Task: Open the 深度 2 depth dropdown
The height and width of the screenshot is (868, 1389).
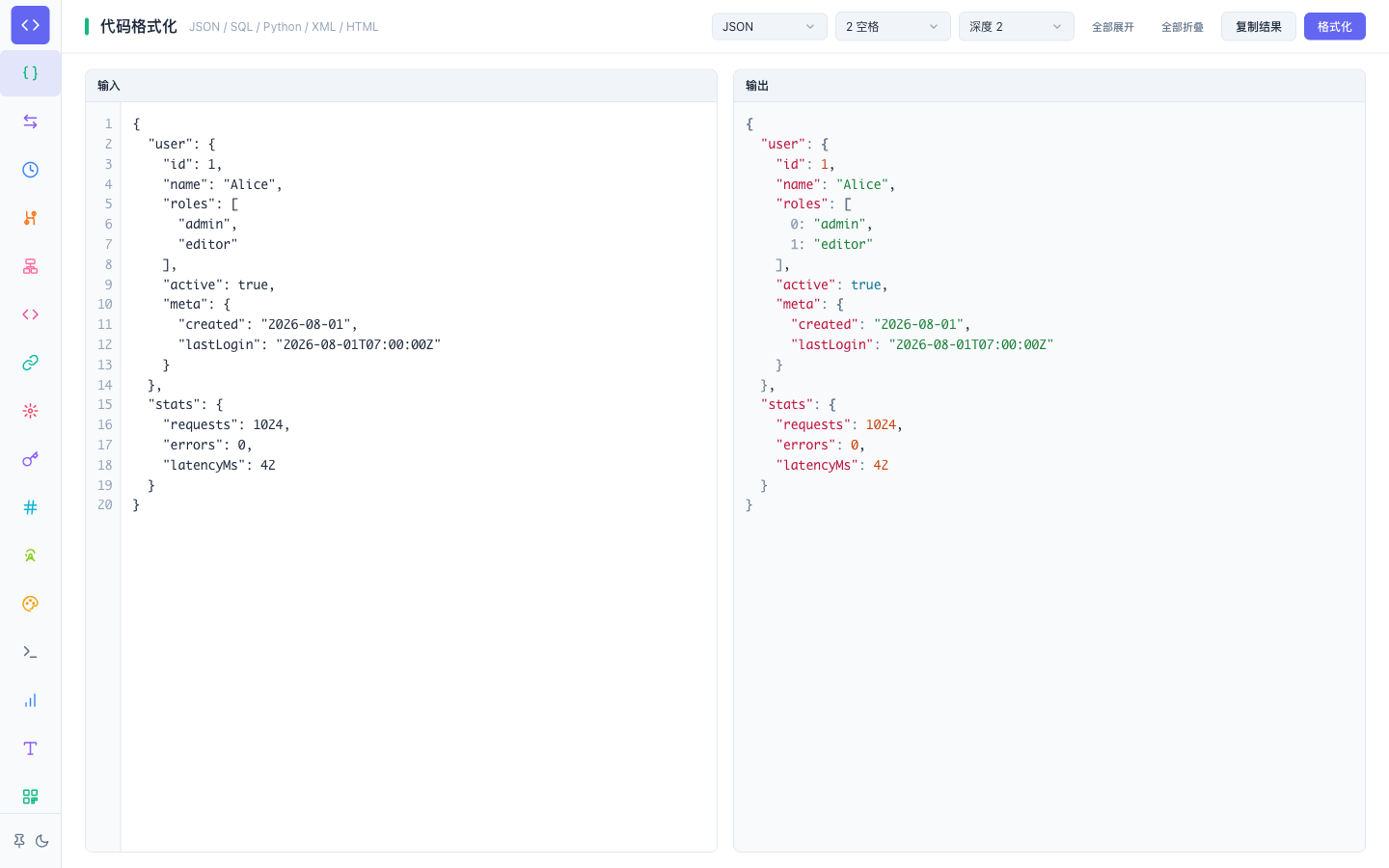Action: click(x=1016, y=26)
